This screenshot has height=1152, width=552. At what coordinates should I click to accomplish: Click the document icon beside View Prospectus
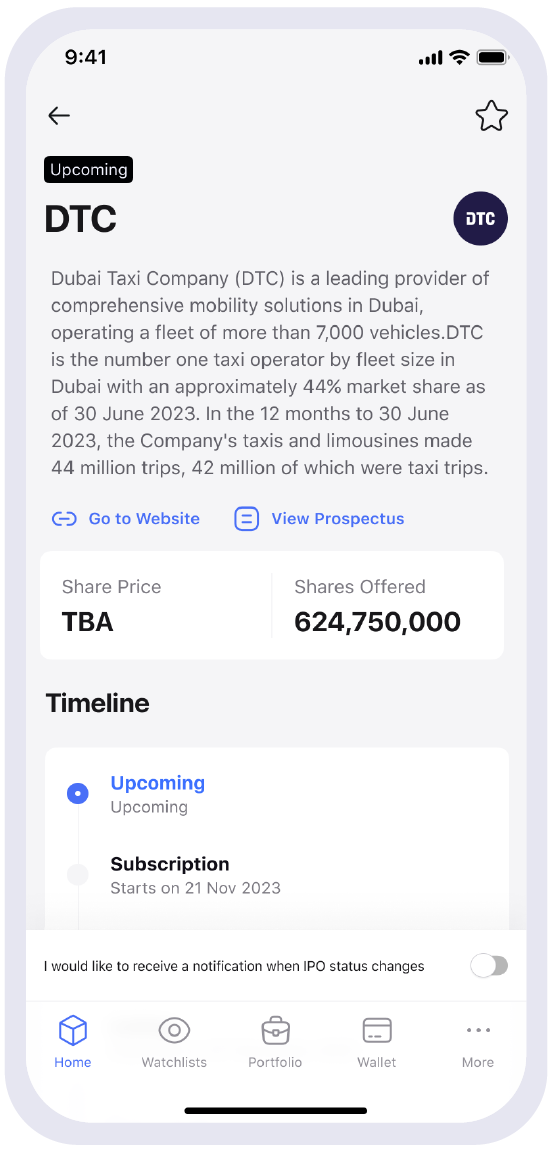coord(246,519)
